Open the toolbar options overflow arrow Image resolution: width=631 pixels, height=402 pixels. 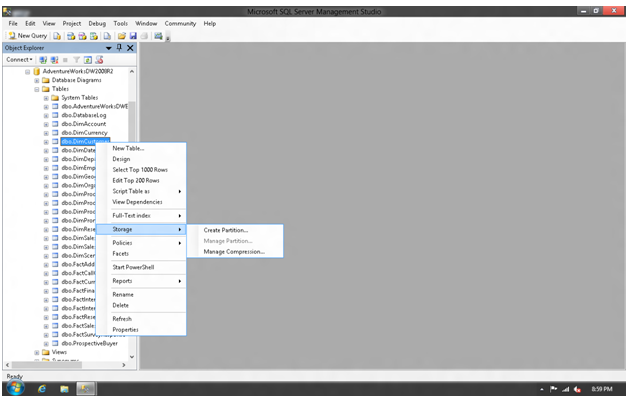click(x=168, y=38)
